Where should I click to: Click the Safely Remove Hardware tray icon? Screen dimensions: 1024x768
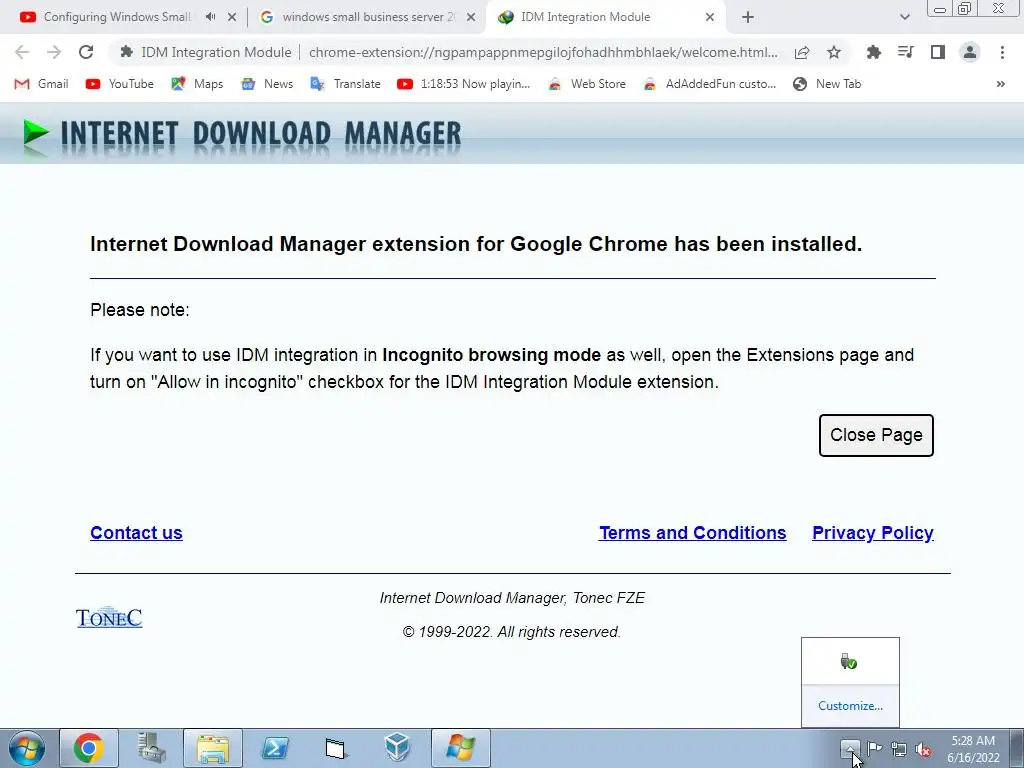[848, 662]
